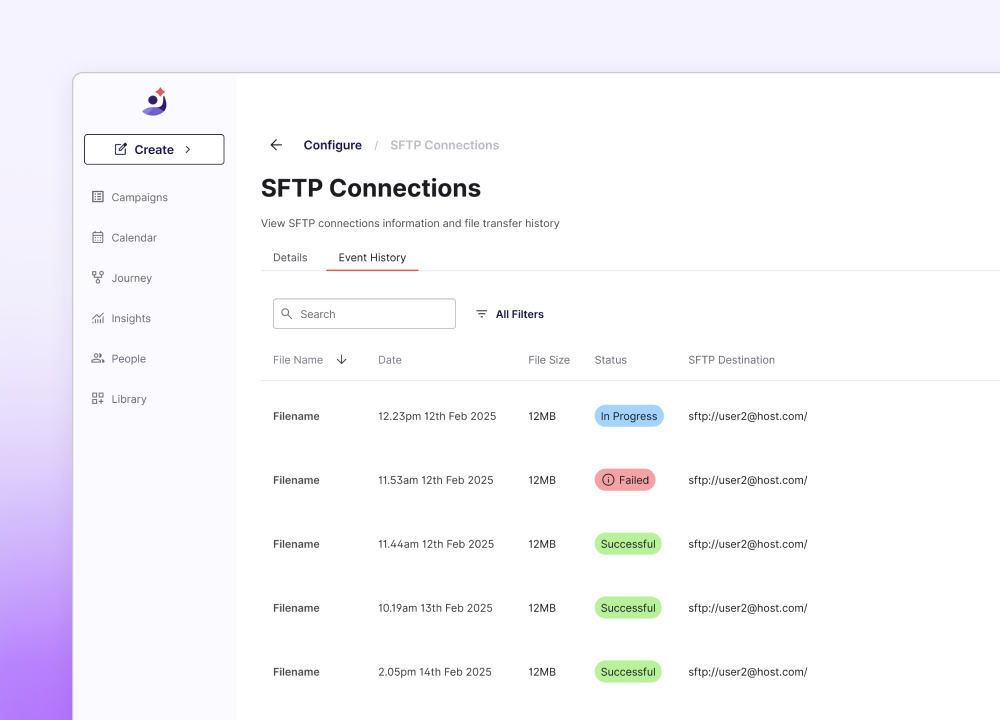Image resolution: width=1000 pixels, height=720 pixels.
Task: Go to People using its icon
Action: 98,358
